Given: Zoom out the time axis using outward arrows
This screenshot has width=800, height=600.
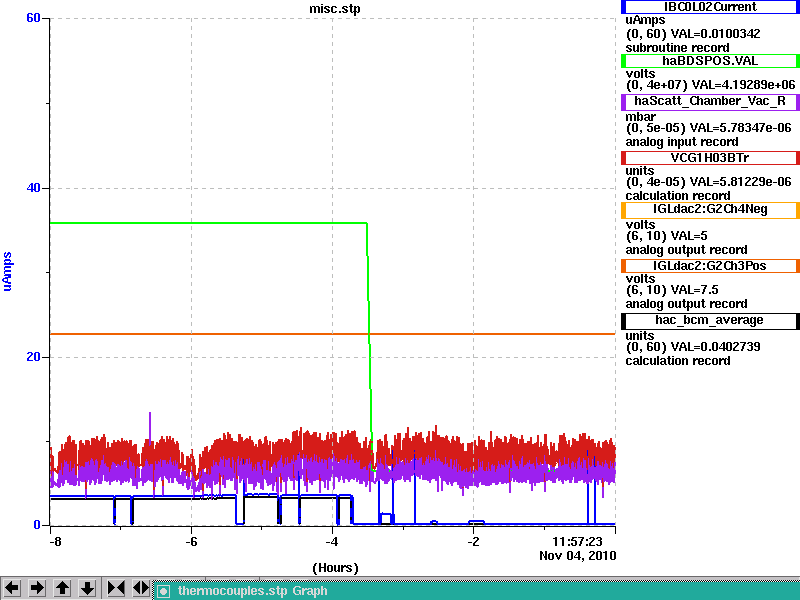Looking at the screenshot, I should [141, 588].
